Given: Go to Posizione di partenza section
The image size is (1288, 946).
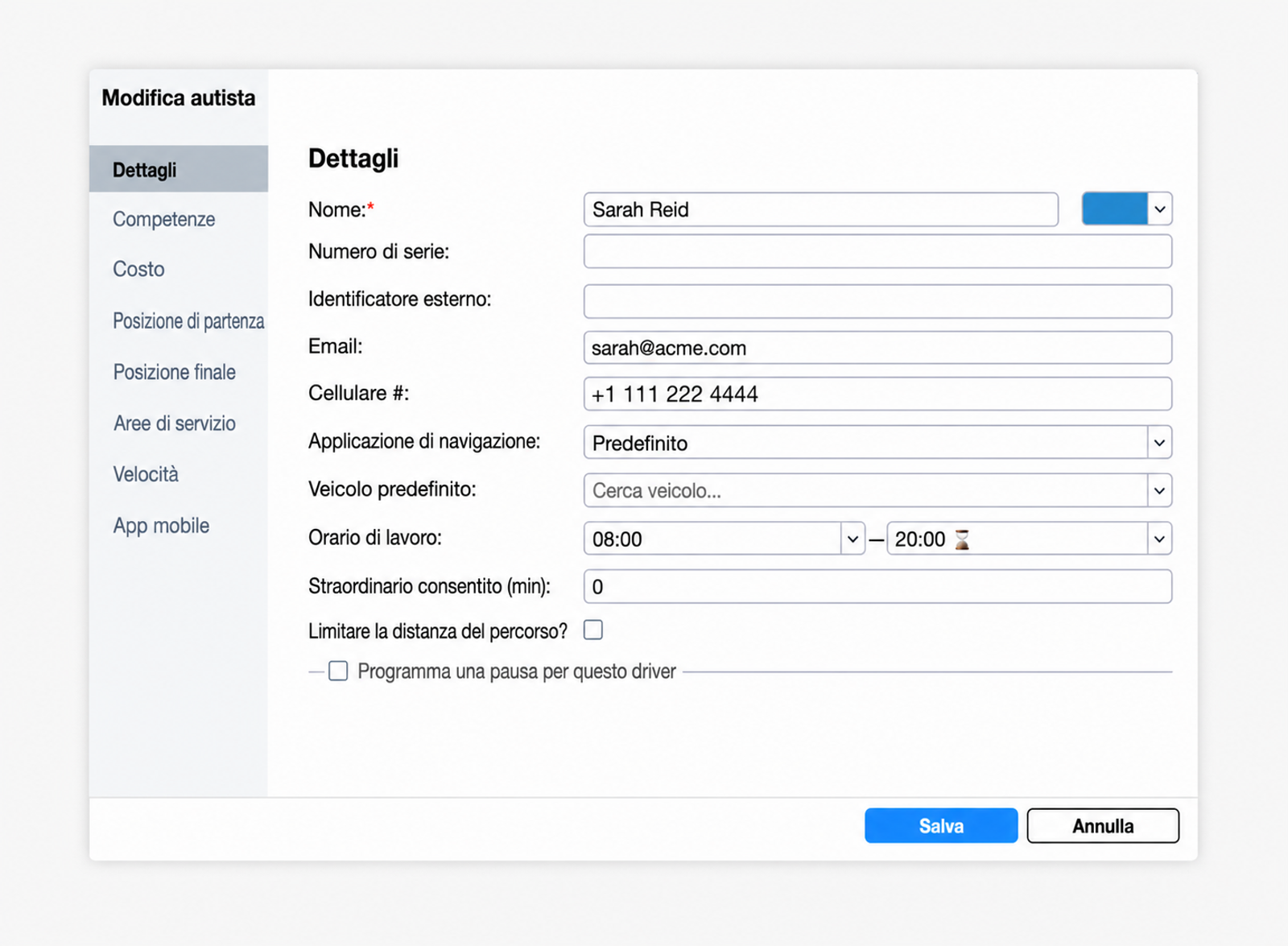Looking at the screenshot, I should [x=188, y=320].
